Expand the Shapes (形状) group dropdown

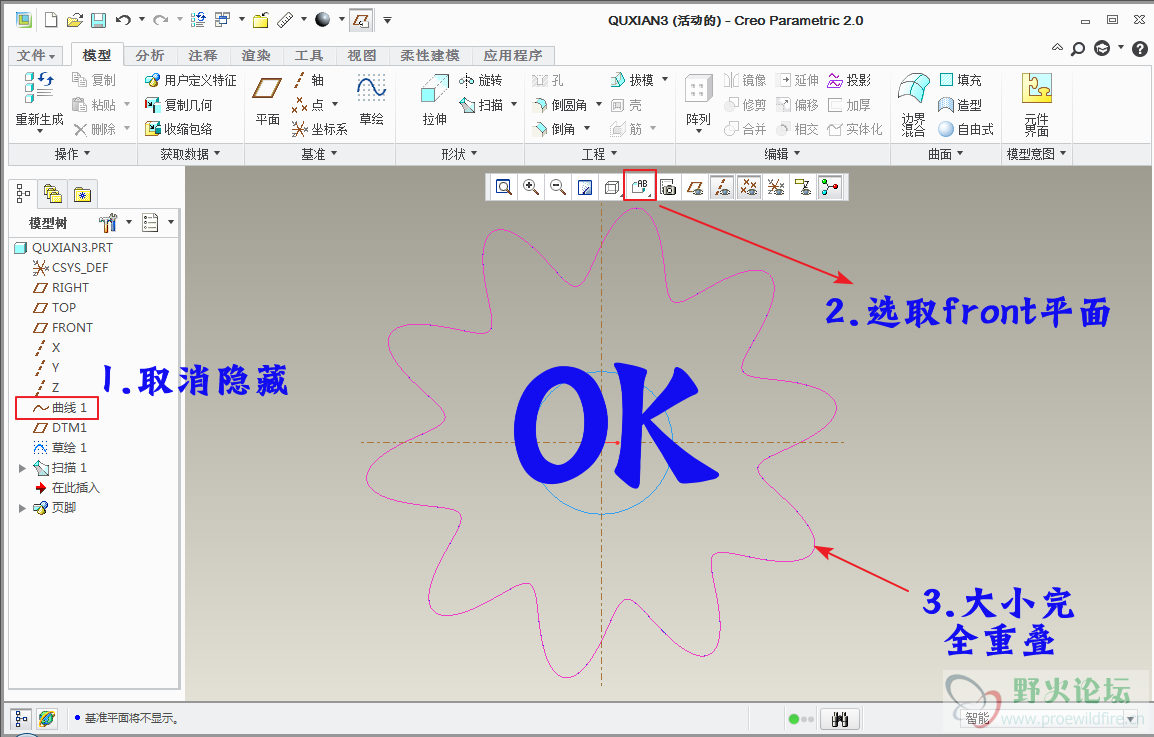point(459,154)
